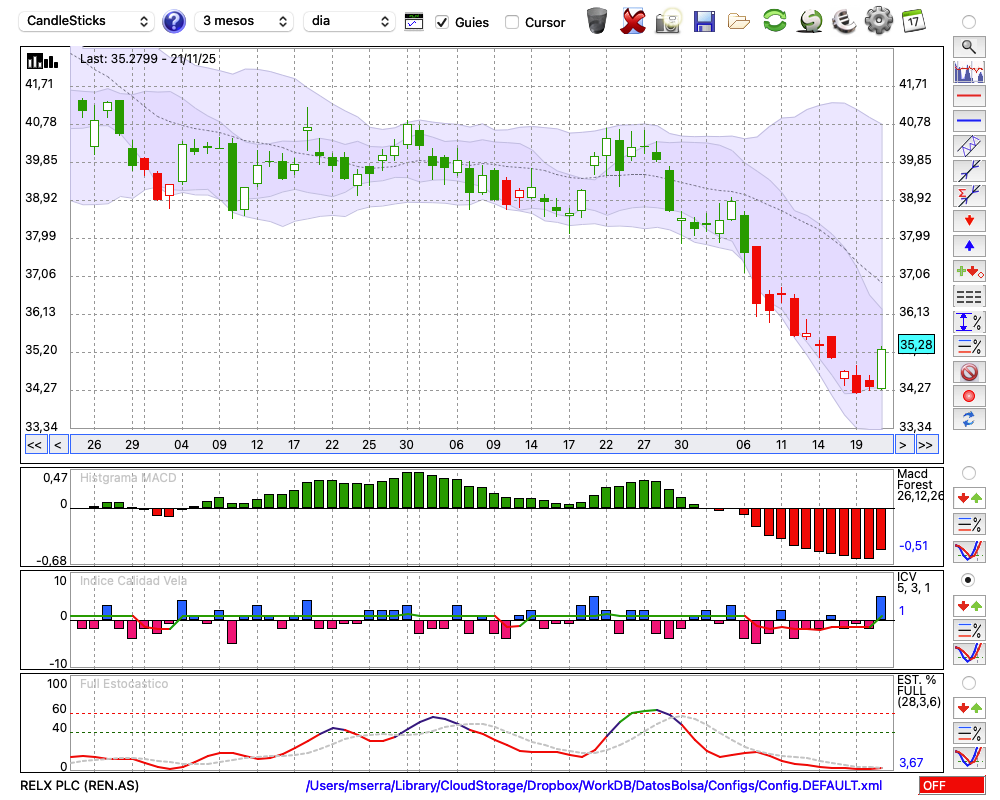The height and width of the screenshot is (800, 1000).
Task: Jump to chart start with << button
Action: (34, 445)
